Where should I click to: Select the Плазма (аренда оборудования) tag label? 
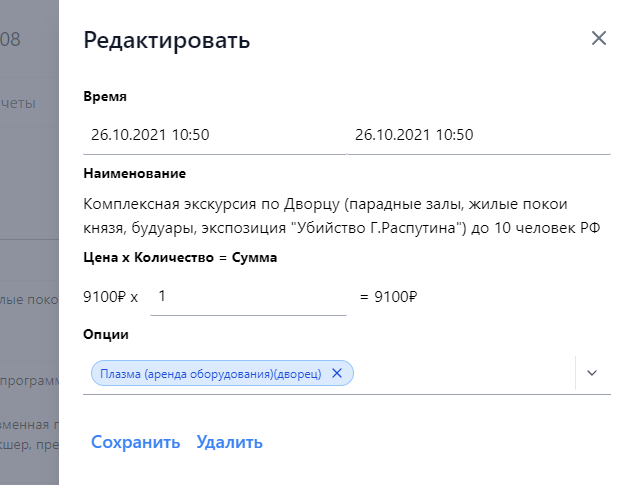[209, 373]
